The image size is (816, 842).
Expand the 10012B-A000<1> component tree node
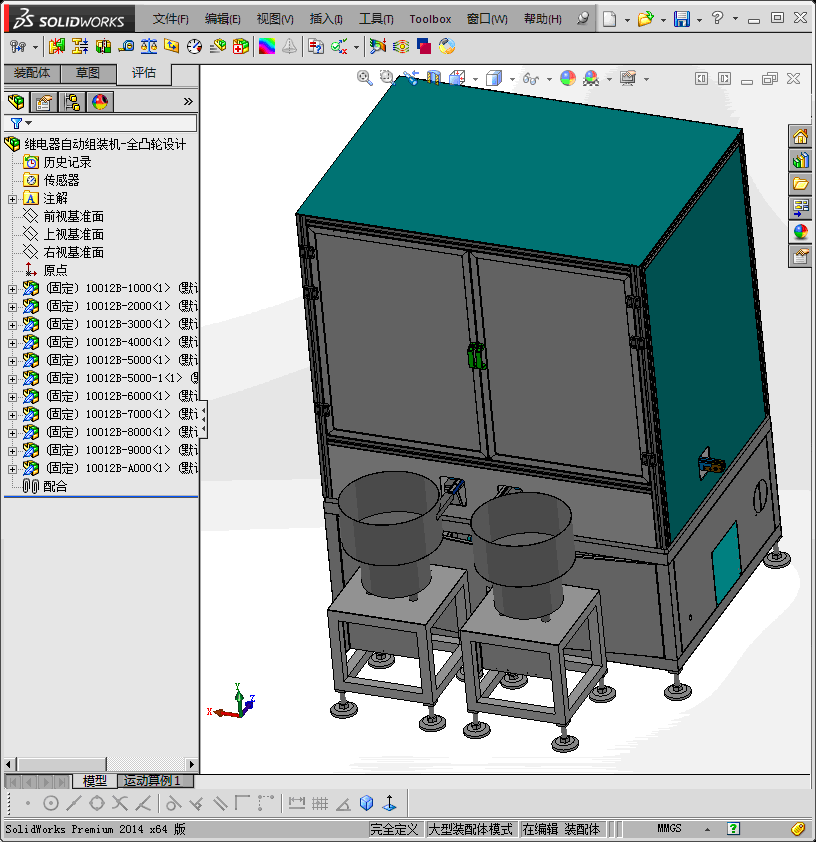click(x=12, y=469)
